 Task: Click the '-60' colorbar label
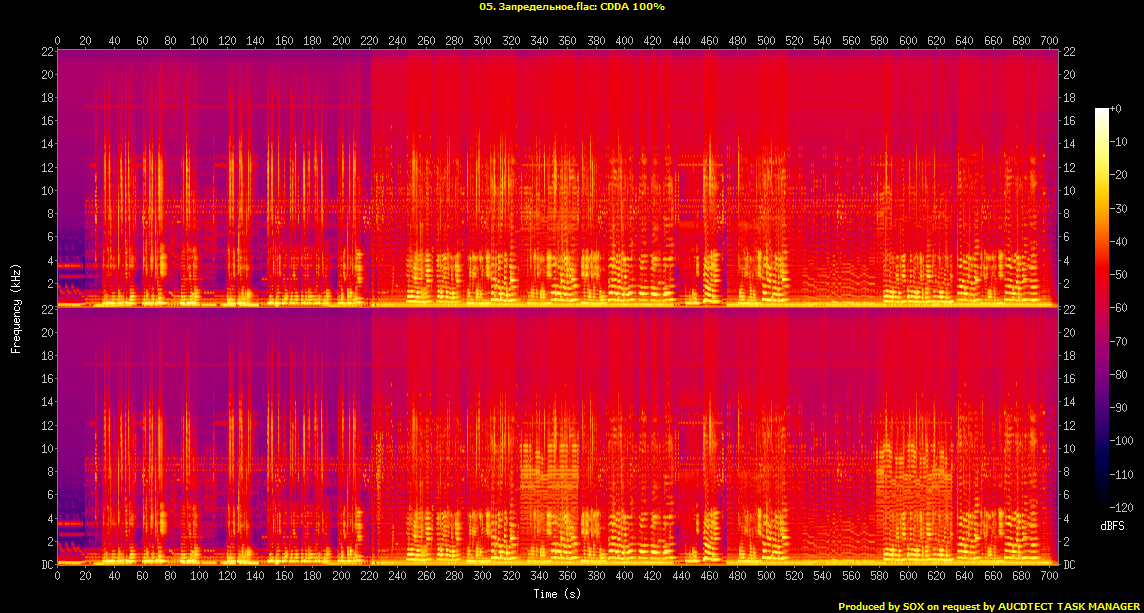click(1117, 307)
